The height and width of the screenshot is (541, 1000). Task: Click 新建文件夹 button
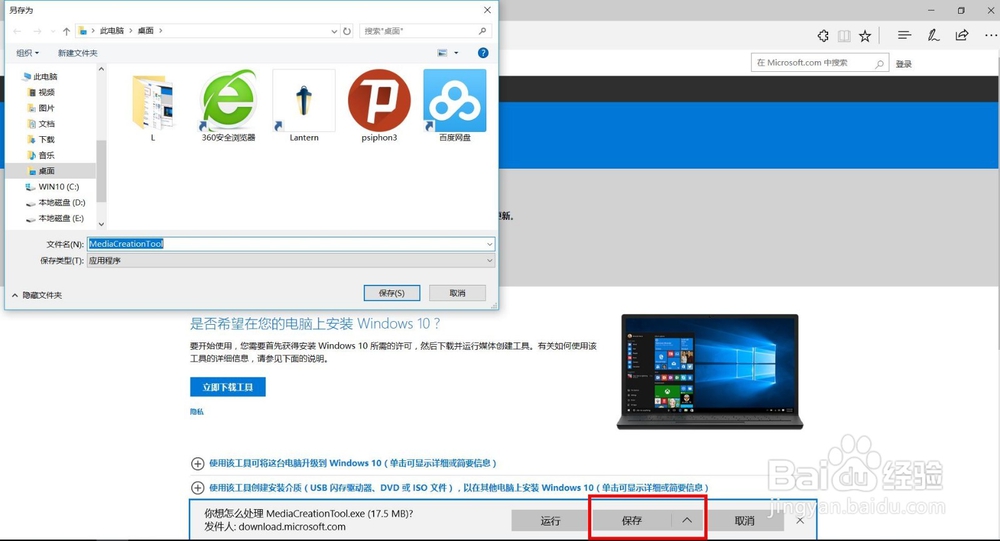(x=78, y=53)
